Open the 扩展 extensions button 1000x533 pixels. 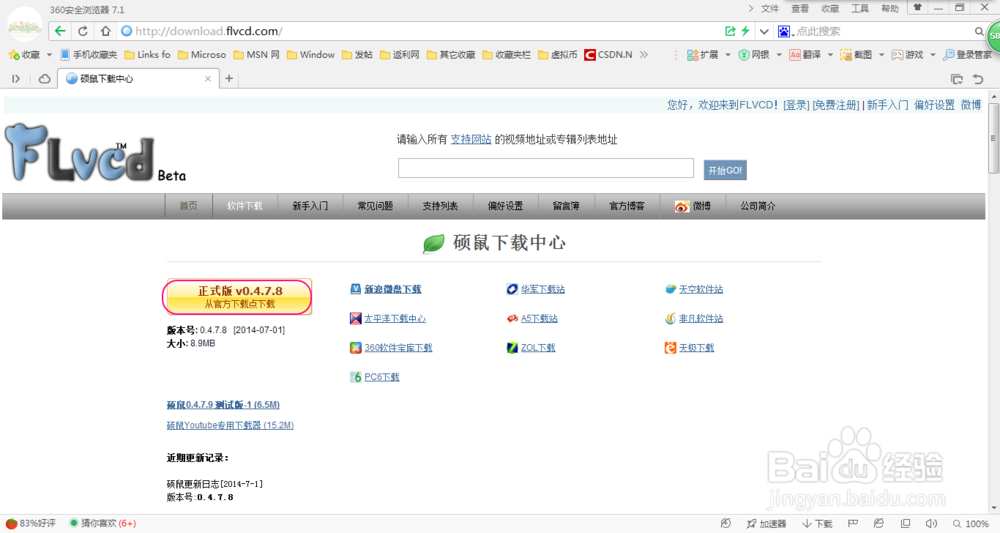[702, 55]
